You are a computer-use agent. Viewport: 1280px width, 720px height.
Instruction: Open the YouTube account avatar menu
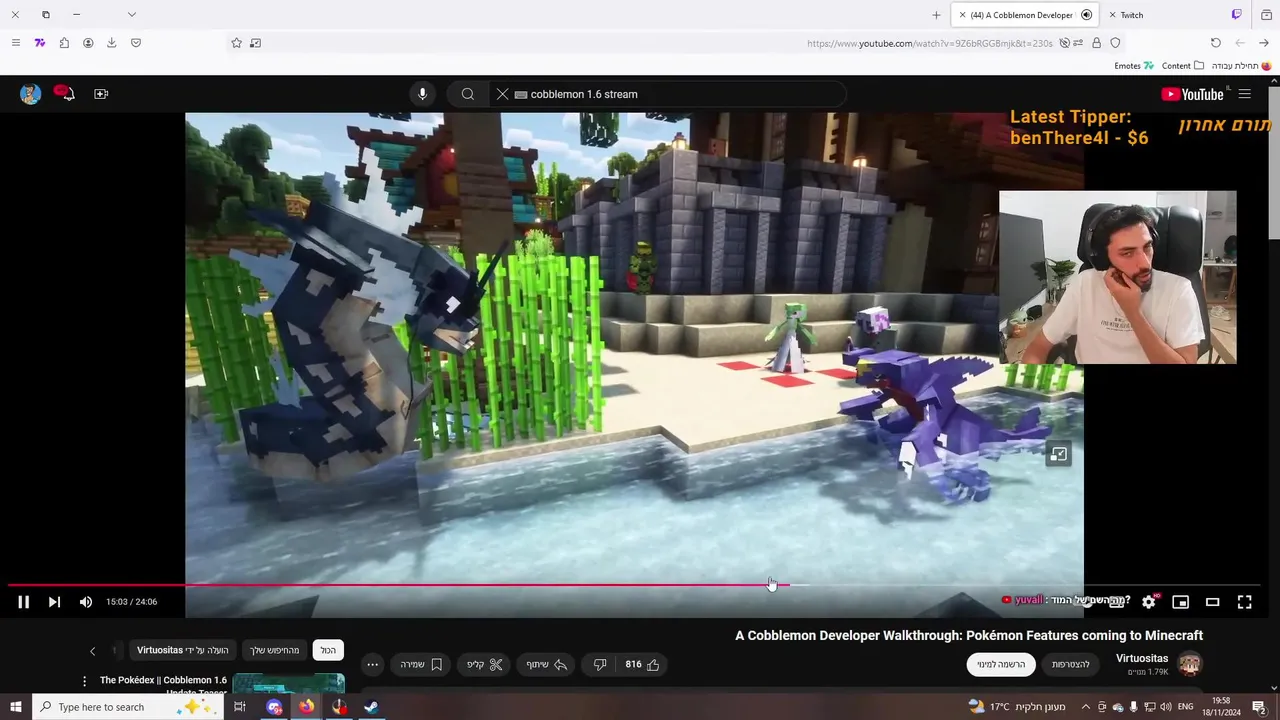point(30,94)
